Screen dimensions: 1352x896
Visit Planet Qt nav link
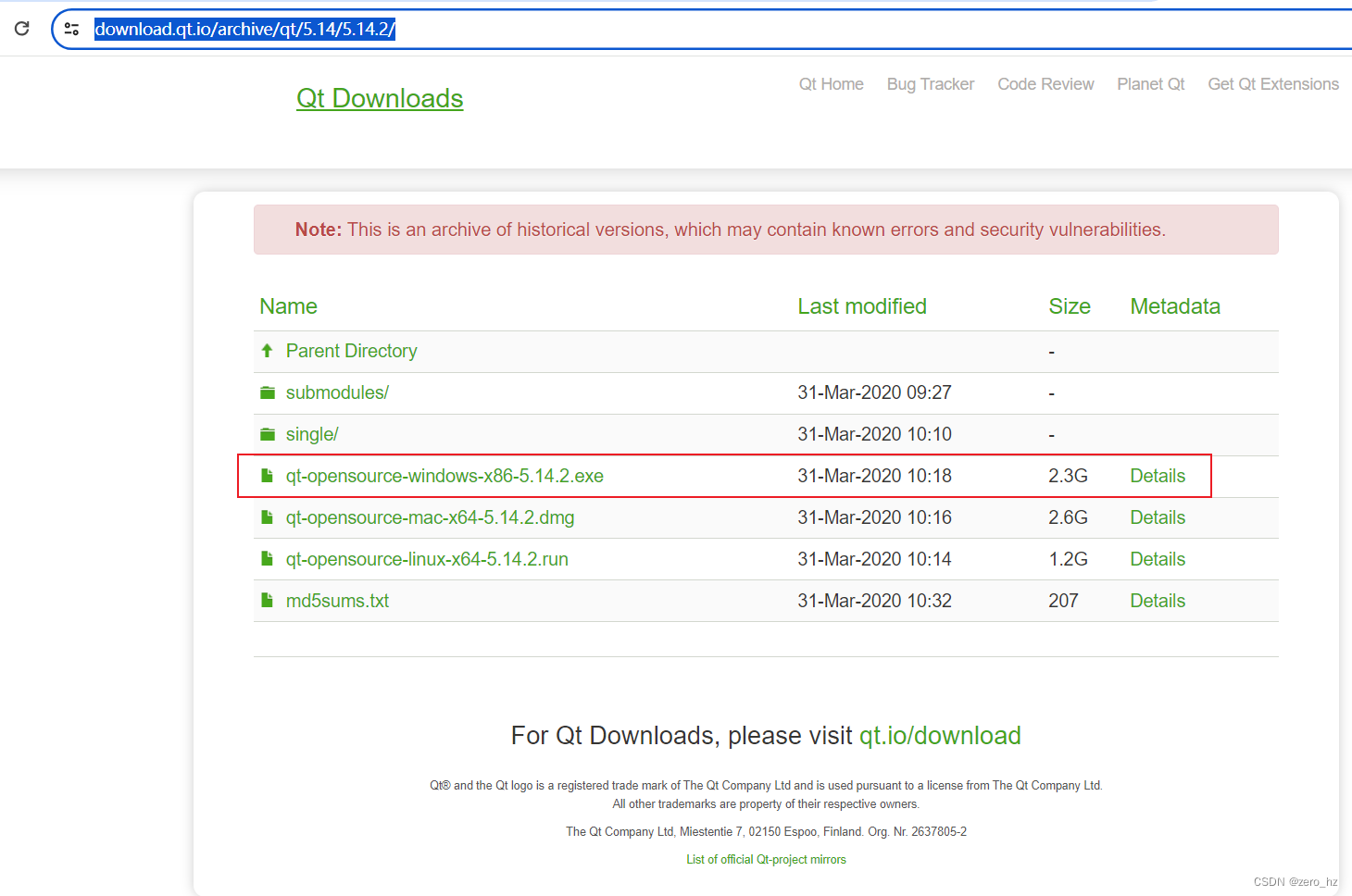pos(1151,84)
